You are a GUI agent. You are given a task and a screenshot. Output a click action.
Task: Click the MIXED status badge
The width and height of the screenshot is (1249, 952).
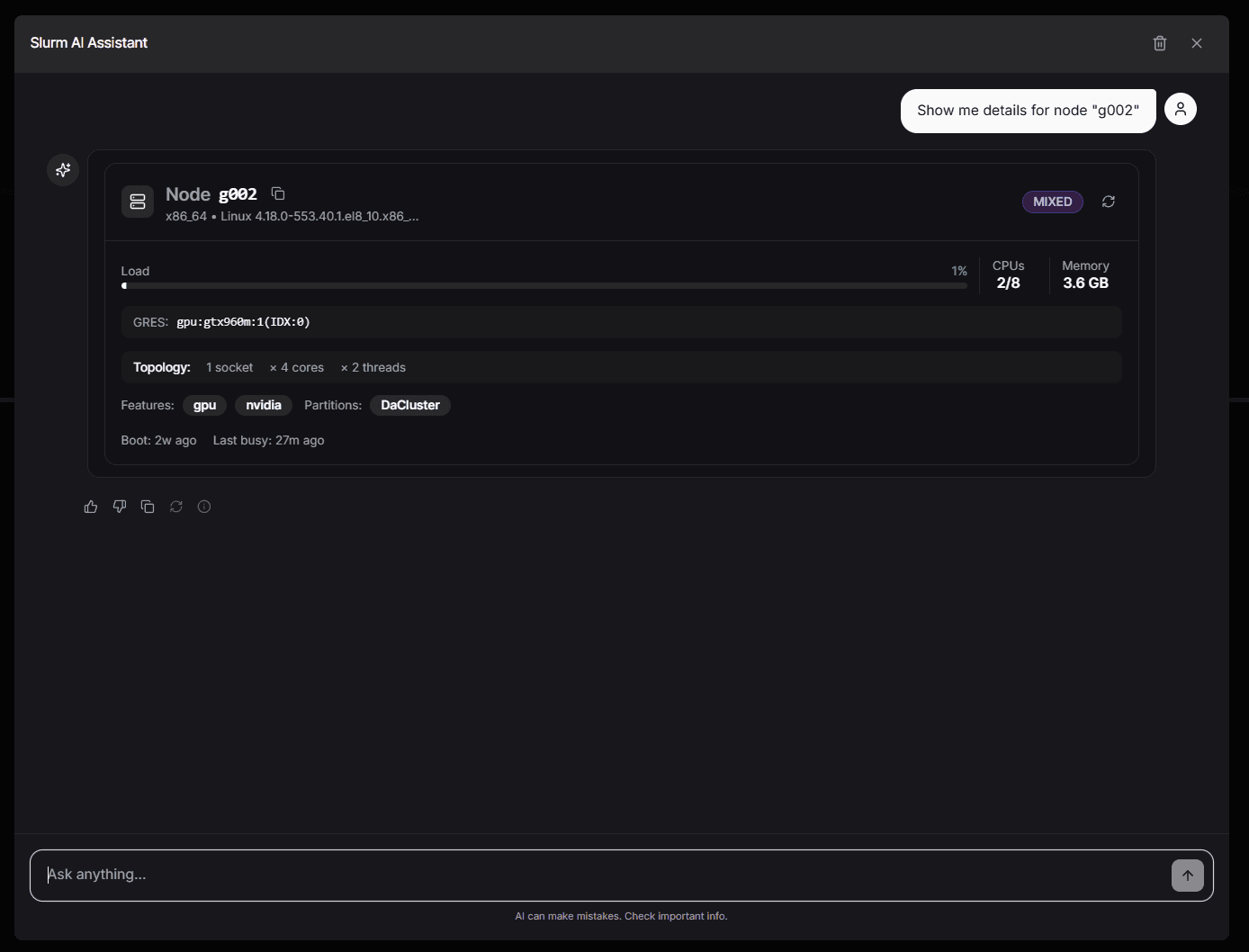[x=1052, y=202]
